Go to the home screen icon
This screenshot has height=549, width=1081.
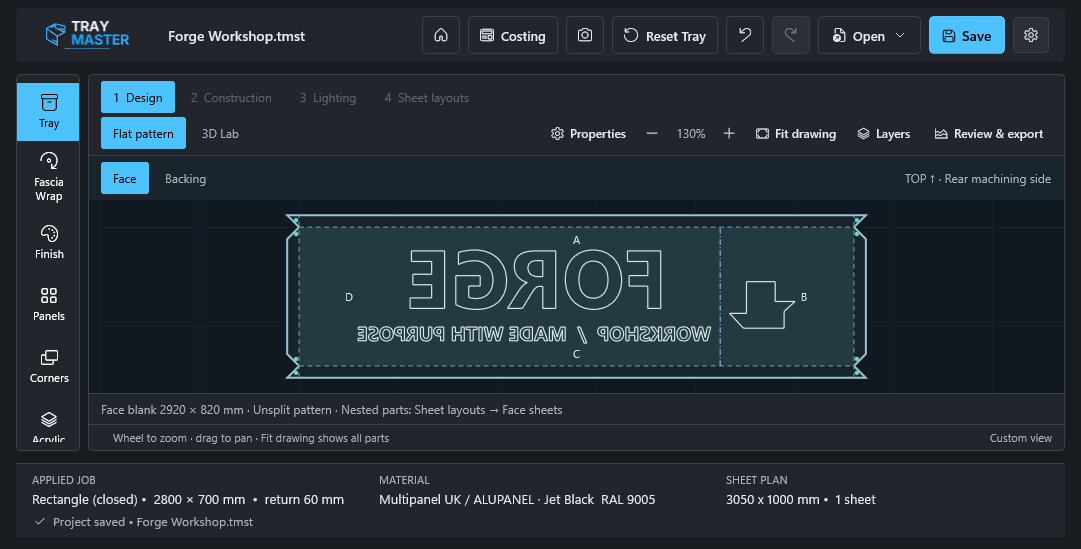[x=441, y=35]
